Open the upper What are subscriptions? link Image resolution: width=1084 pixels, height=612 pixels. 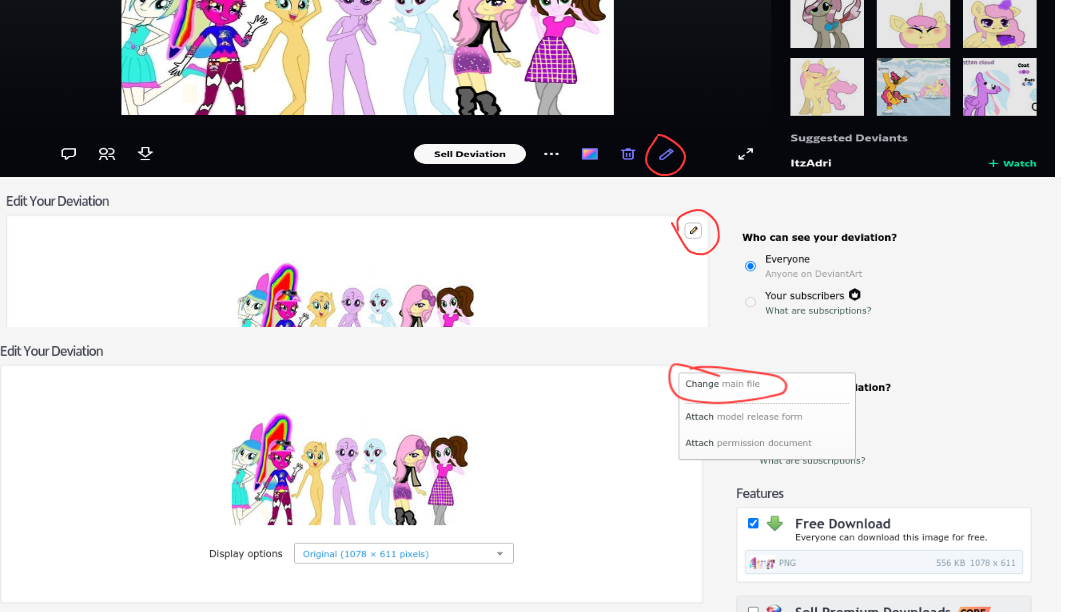click(x=818, y=310)
